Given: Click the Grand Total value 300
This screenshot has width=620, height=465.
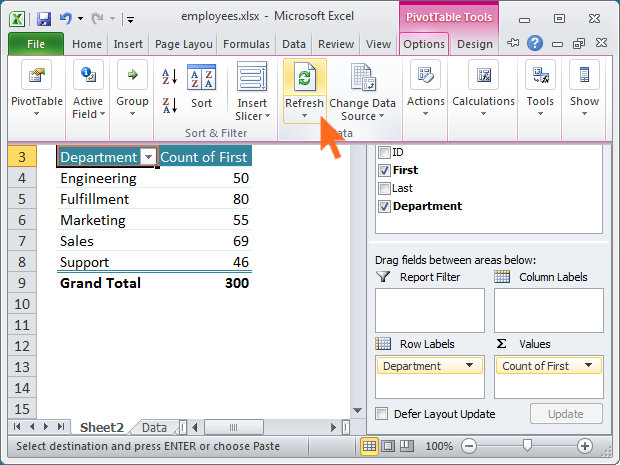Looking at the screenshot, I should (237, 283).
